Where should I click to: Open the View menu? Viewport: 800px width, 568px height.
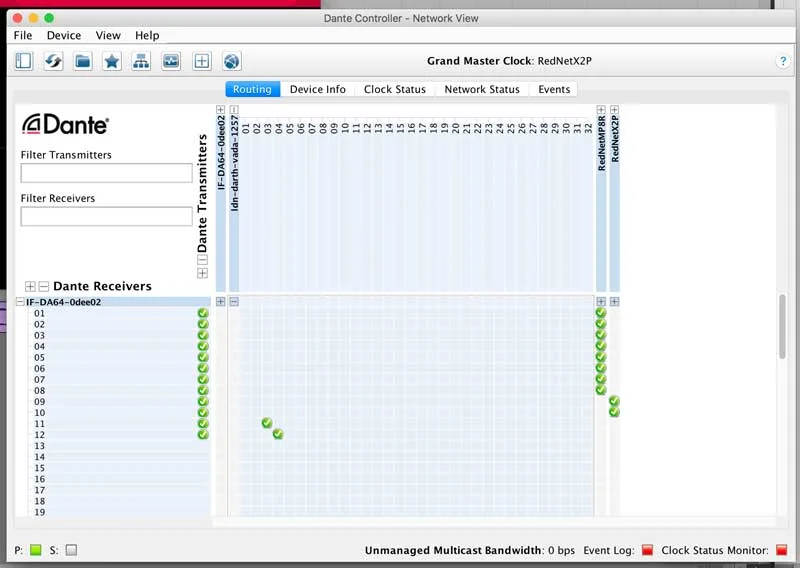click(x=108, y=35)
